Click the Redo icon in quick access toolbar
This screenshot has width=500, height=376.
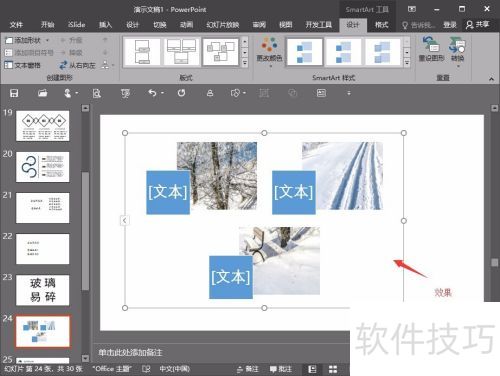(x=181, y=93)
